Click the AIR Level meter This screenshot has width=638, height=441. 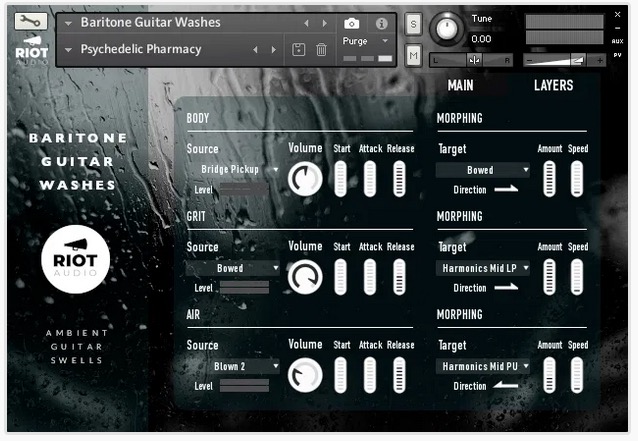pyautogui.click(x=244, y=386)
